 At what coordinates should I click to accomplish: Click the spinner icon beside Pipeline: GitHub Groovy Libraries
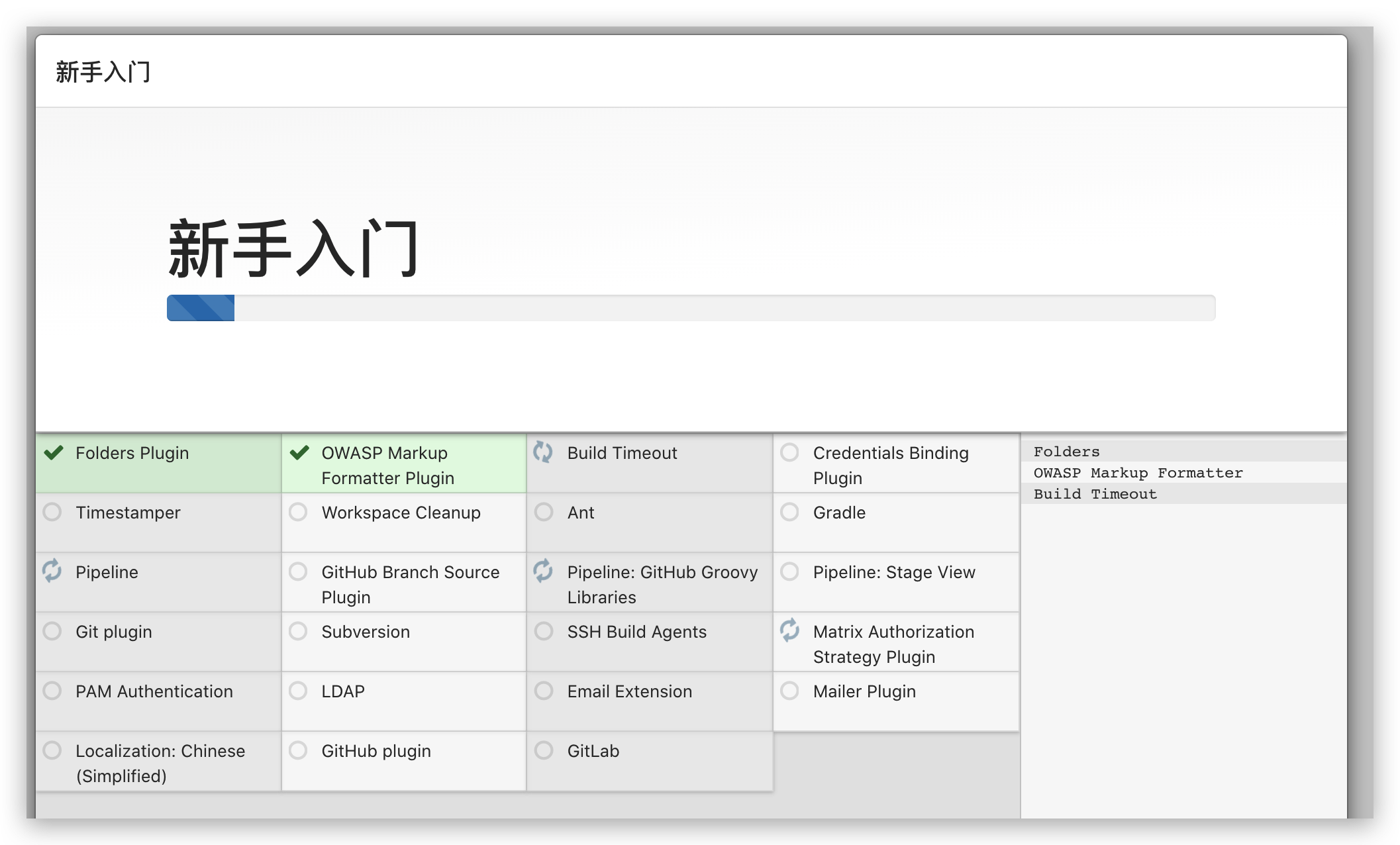click(544, 571)
